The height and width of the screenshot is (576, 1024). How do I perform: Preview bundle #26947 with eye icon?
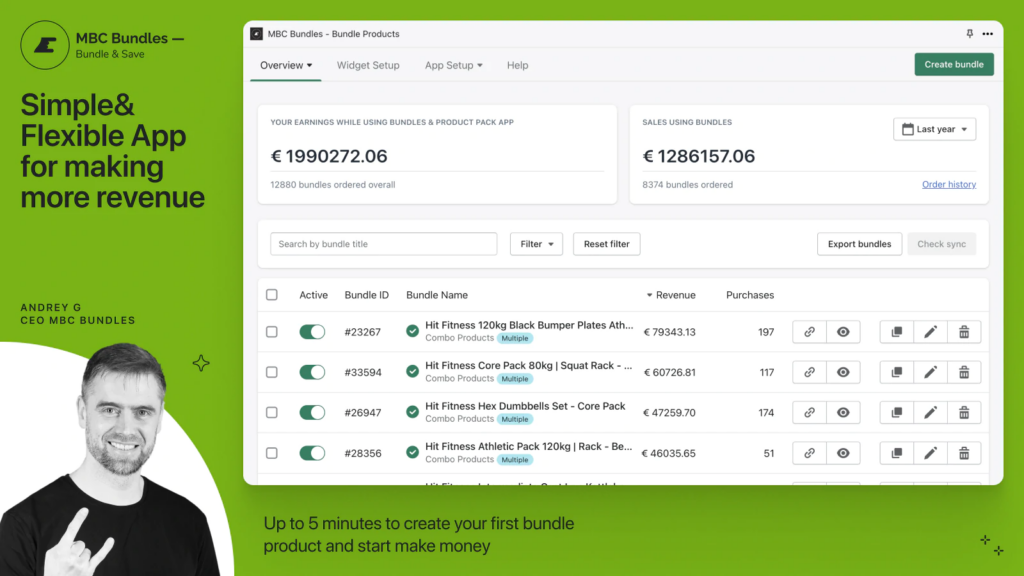click(843, 413)
